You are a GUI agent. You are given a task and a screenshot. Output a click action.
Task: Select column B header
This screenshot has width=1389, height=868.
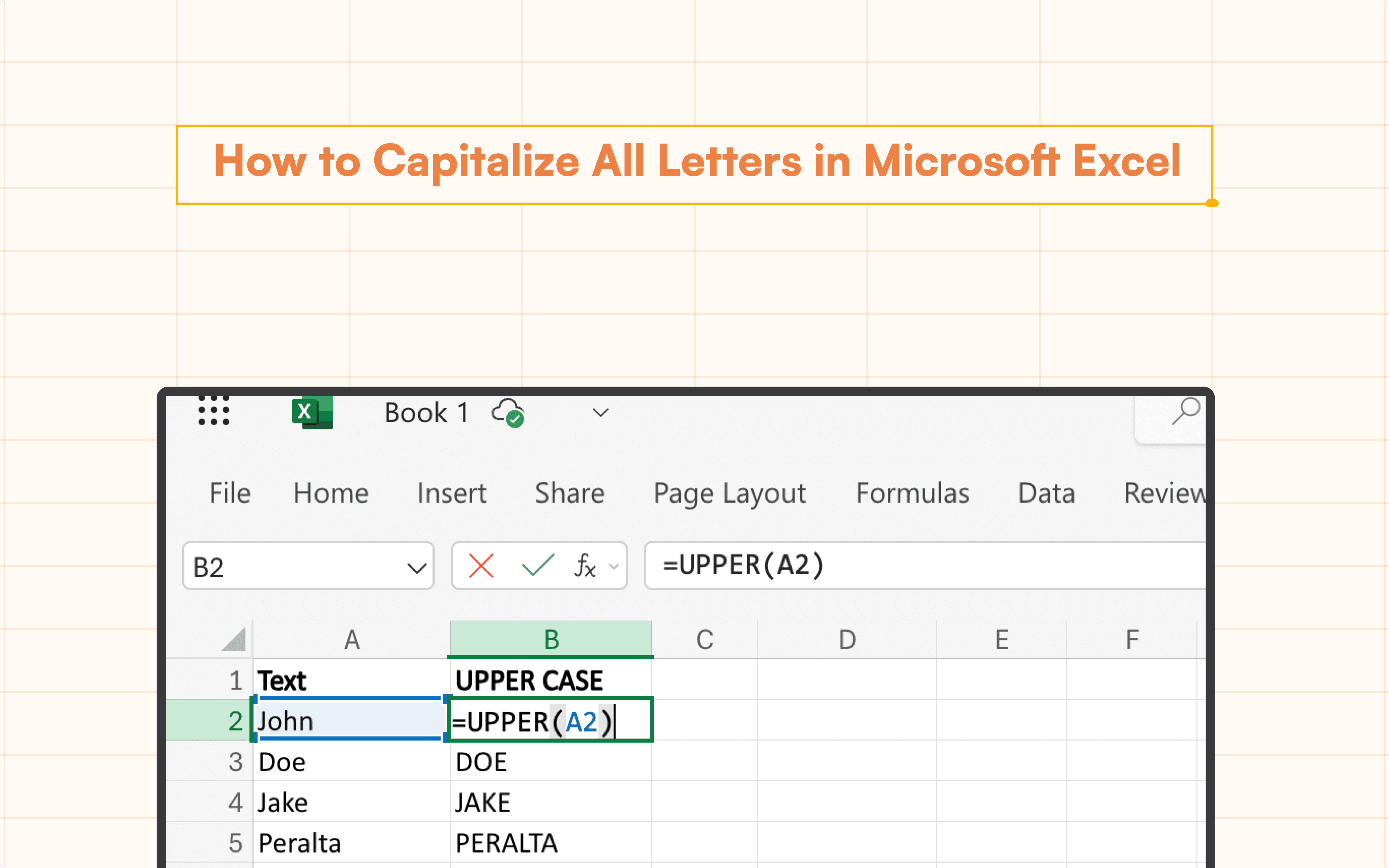tap(551, 639)
